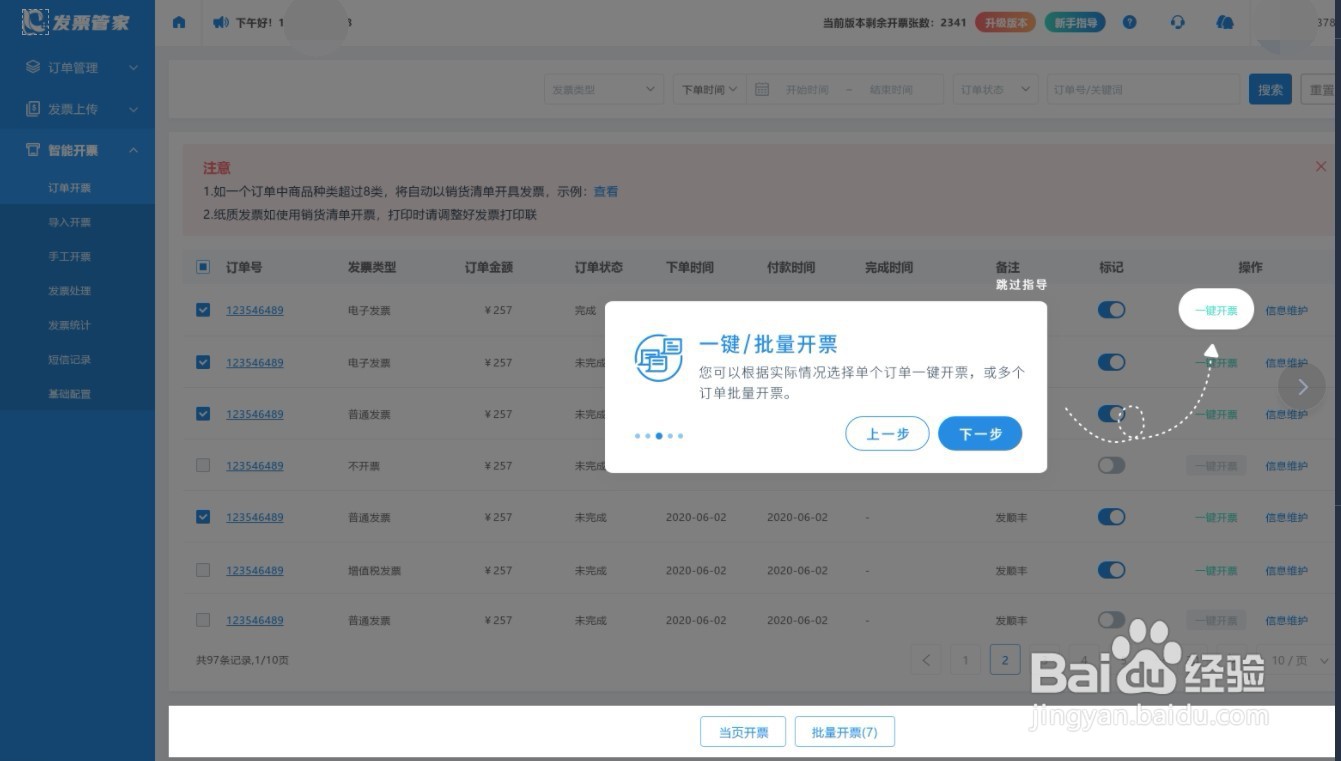Click the 升级版本 button
This screenshot has height=761, width=1341.
tap(1005, 22)
